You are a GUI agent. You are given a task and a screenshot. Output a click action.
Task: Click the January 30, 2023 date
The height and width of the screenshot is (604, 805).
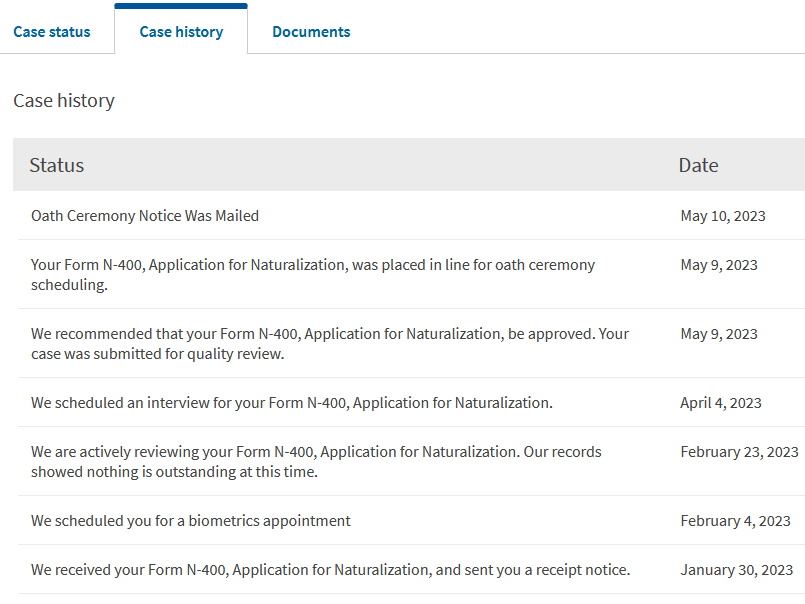coord(737,570)
